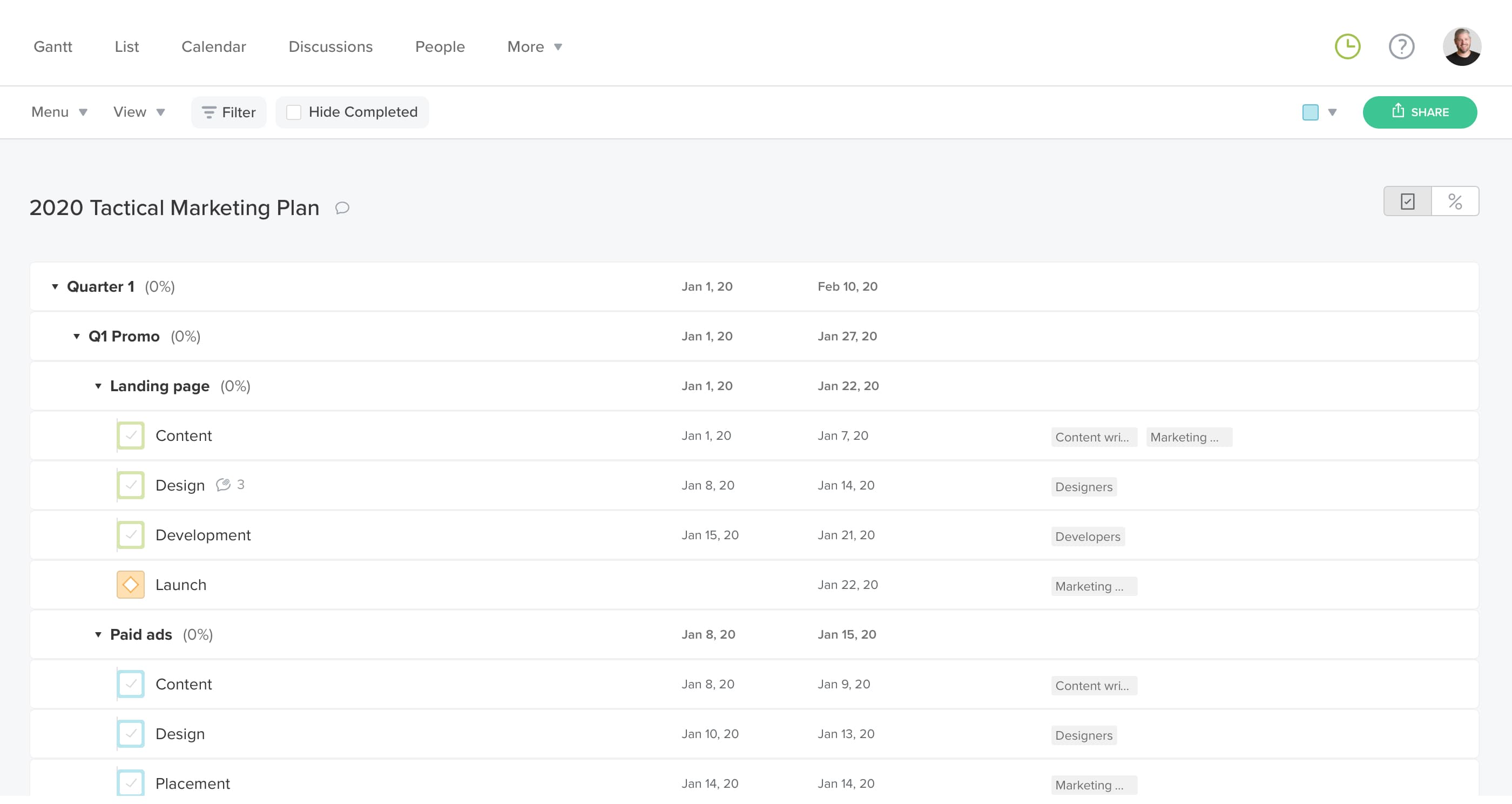Image resolution: width=1512 pixels, height=804 pixels.
Task: Open the Discussions tab
Action: coord(330,46)
